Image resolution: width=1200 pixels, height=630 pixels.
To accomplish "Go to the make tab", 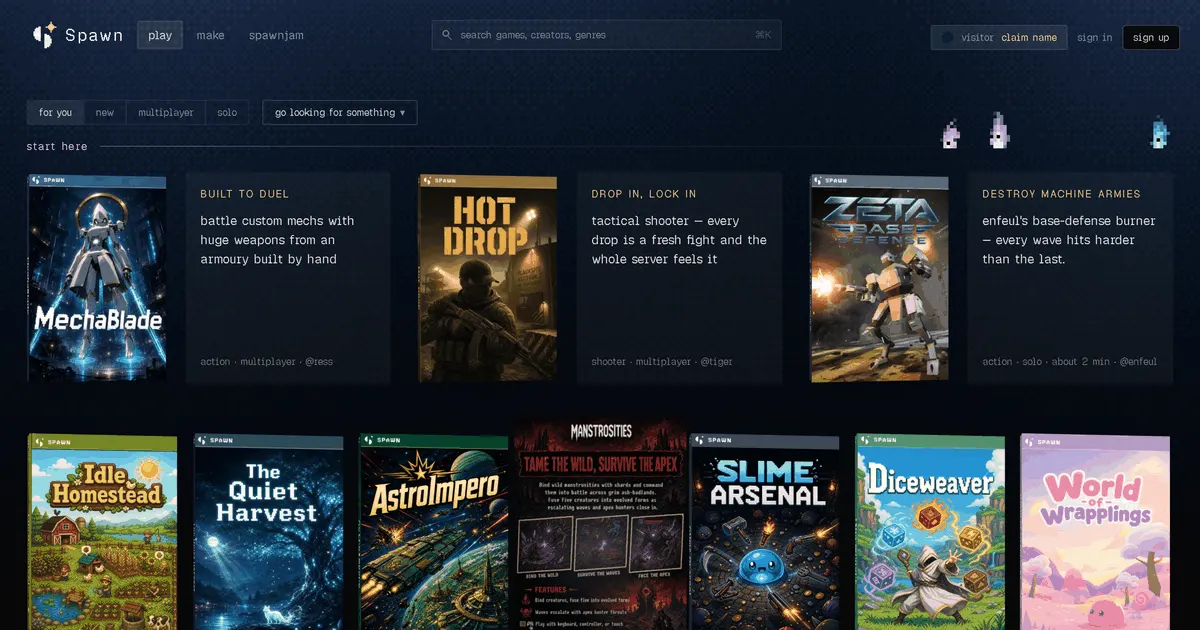I will coord(210,36).
